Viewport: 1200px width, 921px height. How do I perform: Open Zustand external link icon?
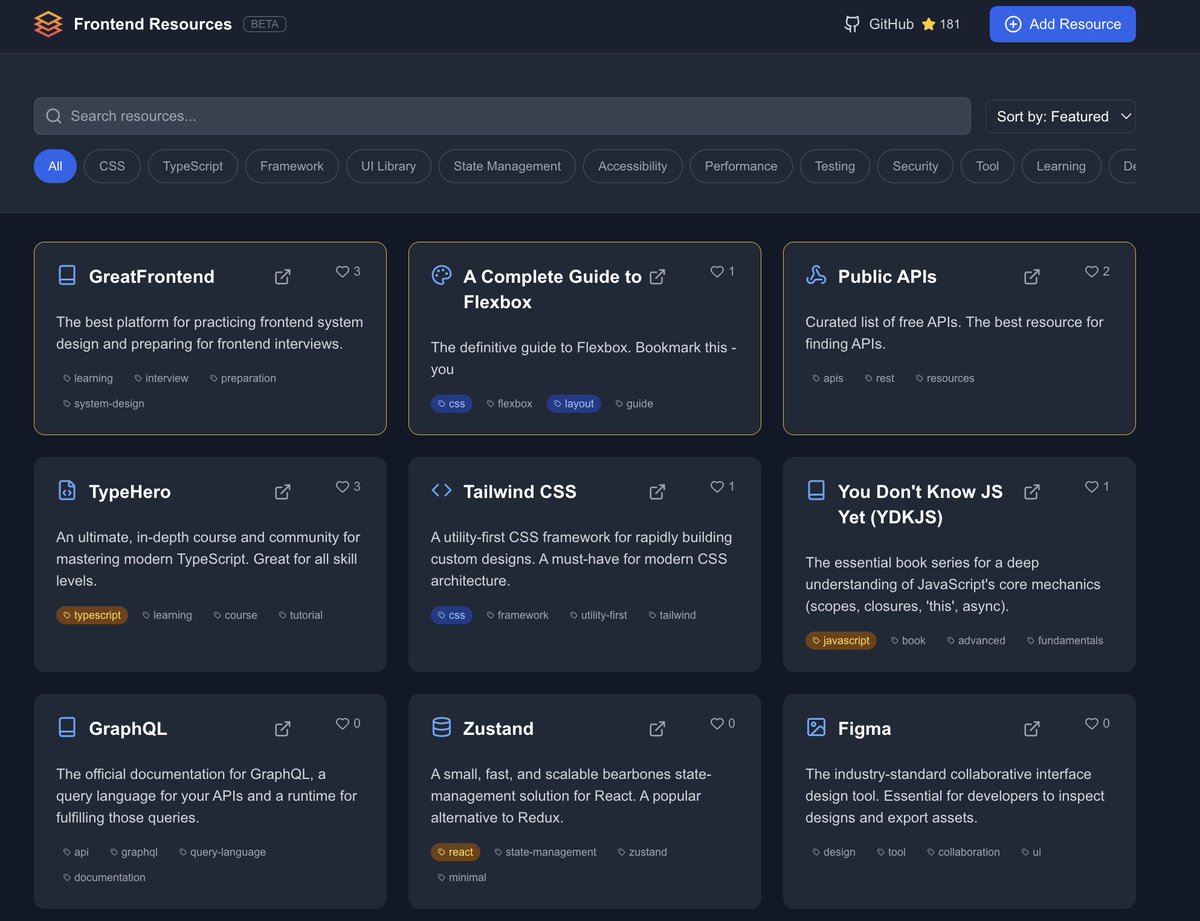tap(657, 729)
